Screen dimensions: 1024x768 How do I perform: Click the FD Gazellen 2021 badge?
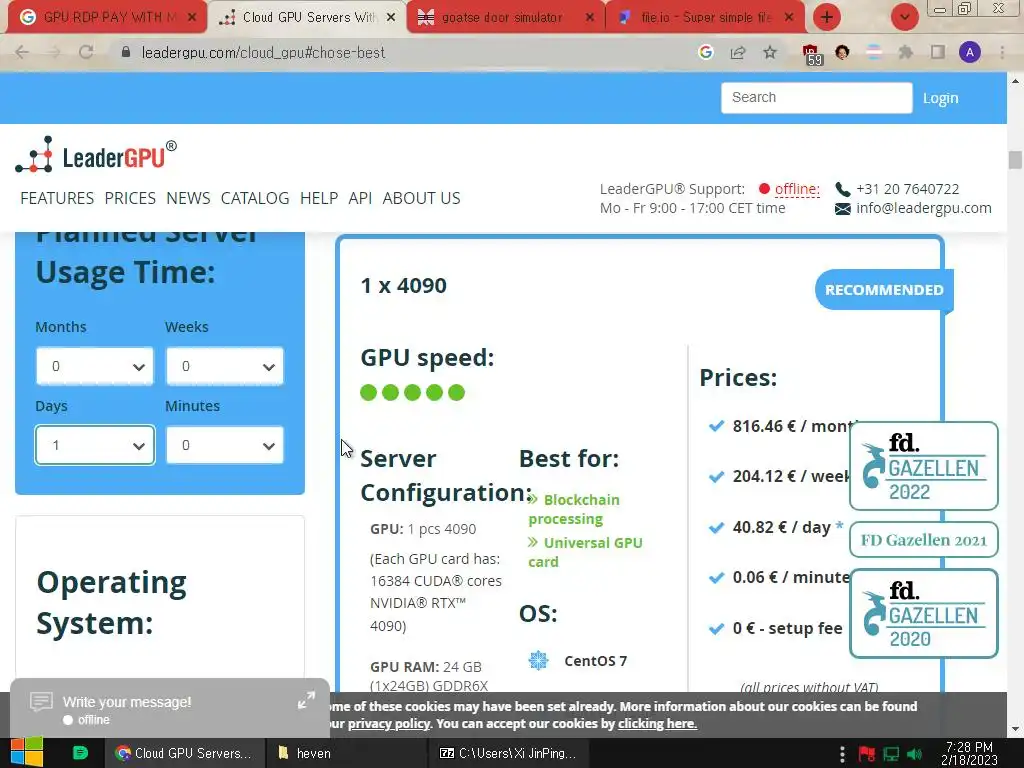click(x=923, y=540)
